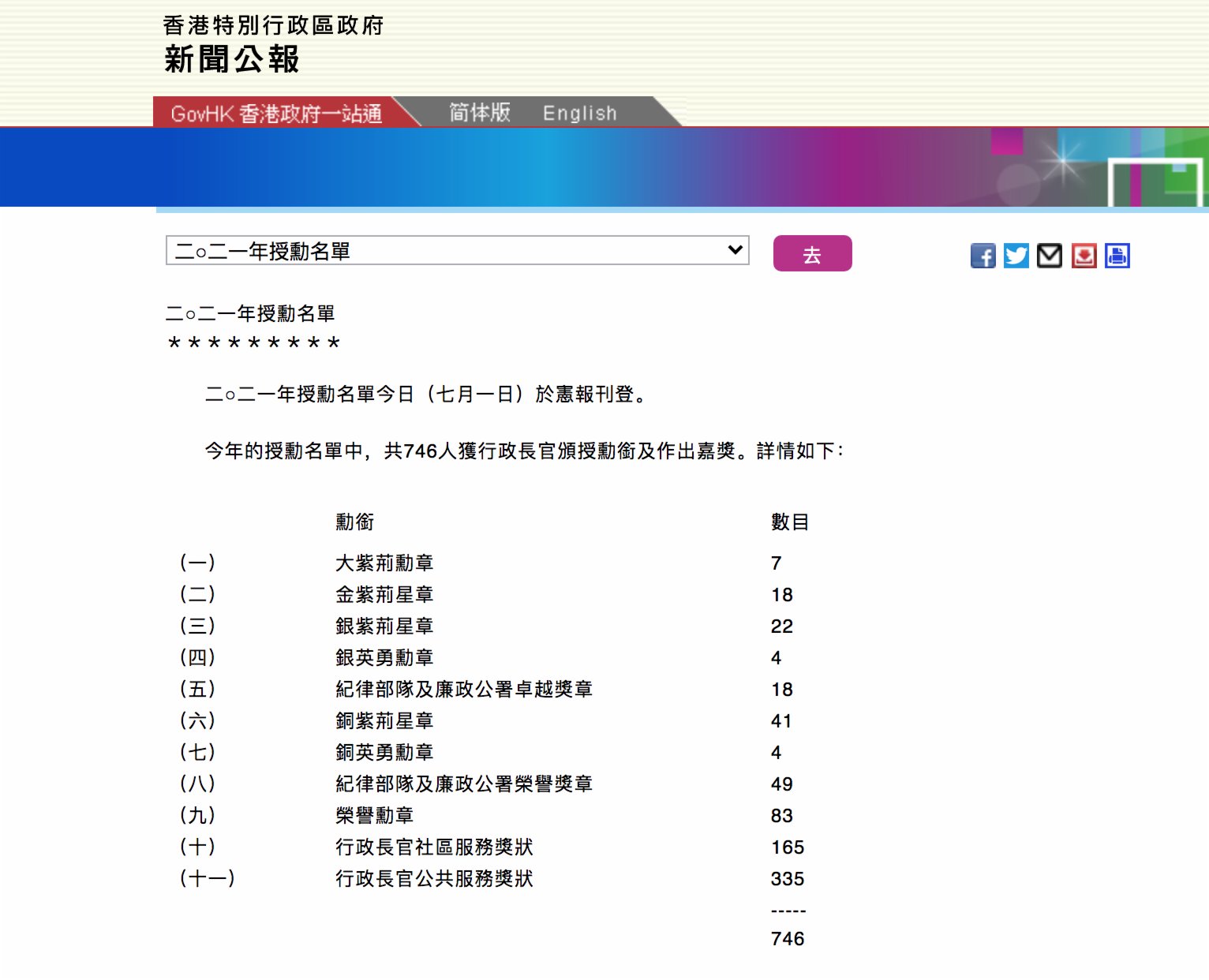Viewport: 1209px width, 980px height.
Task: Click the 勳銜 column header
Action: click(x=355, y=522)
